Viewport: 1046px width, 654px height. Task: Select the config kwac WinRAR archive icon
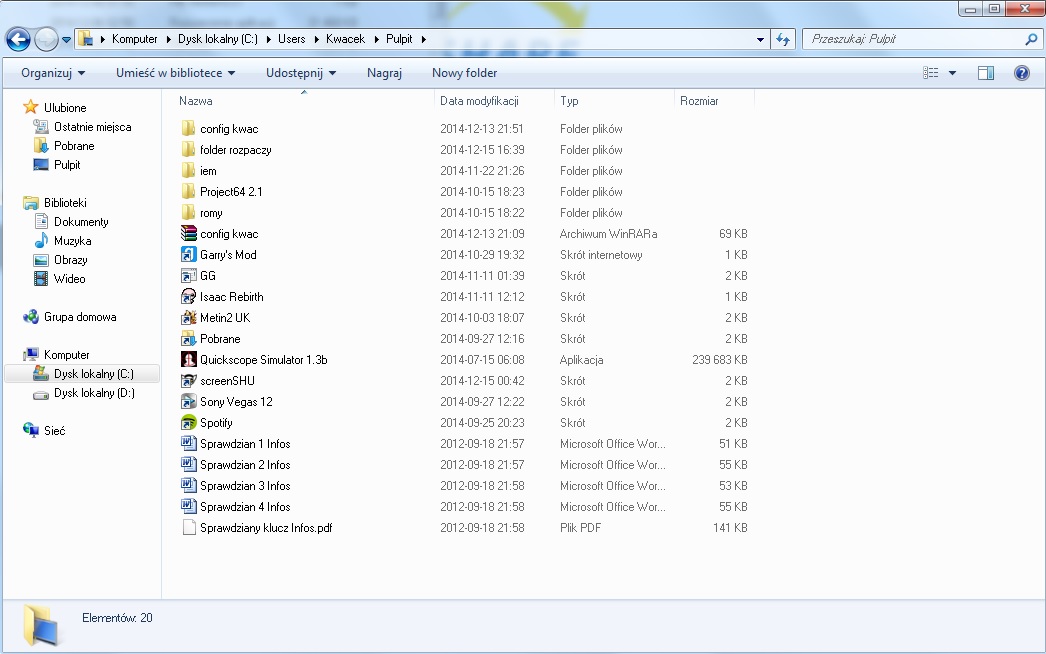point(189,233)
